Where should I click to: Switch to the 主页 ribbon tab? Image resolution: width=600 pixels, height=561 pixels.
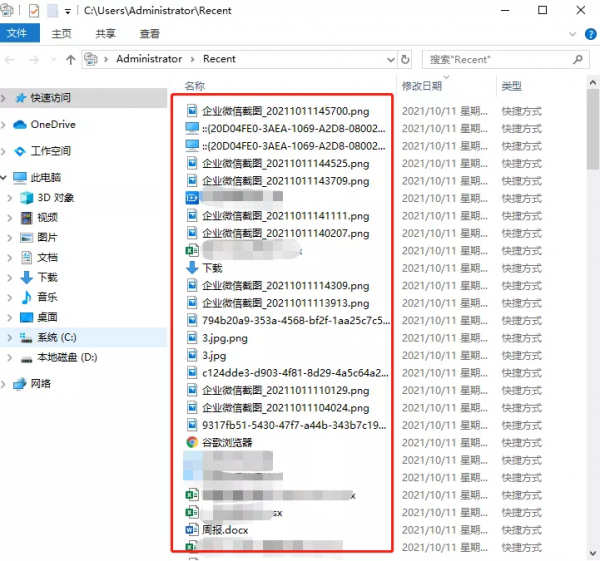[x=61, y=34]
